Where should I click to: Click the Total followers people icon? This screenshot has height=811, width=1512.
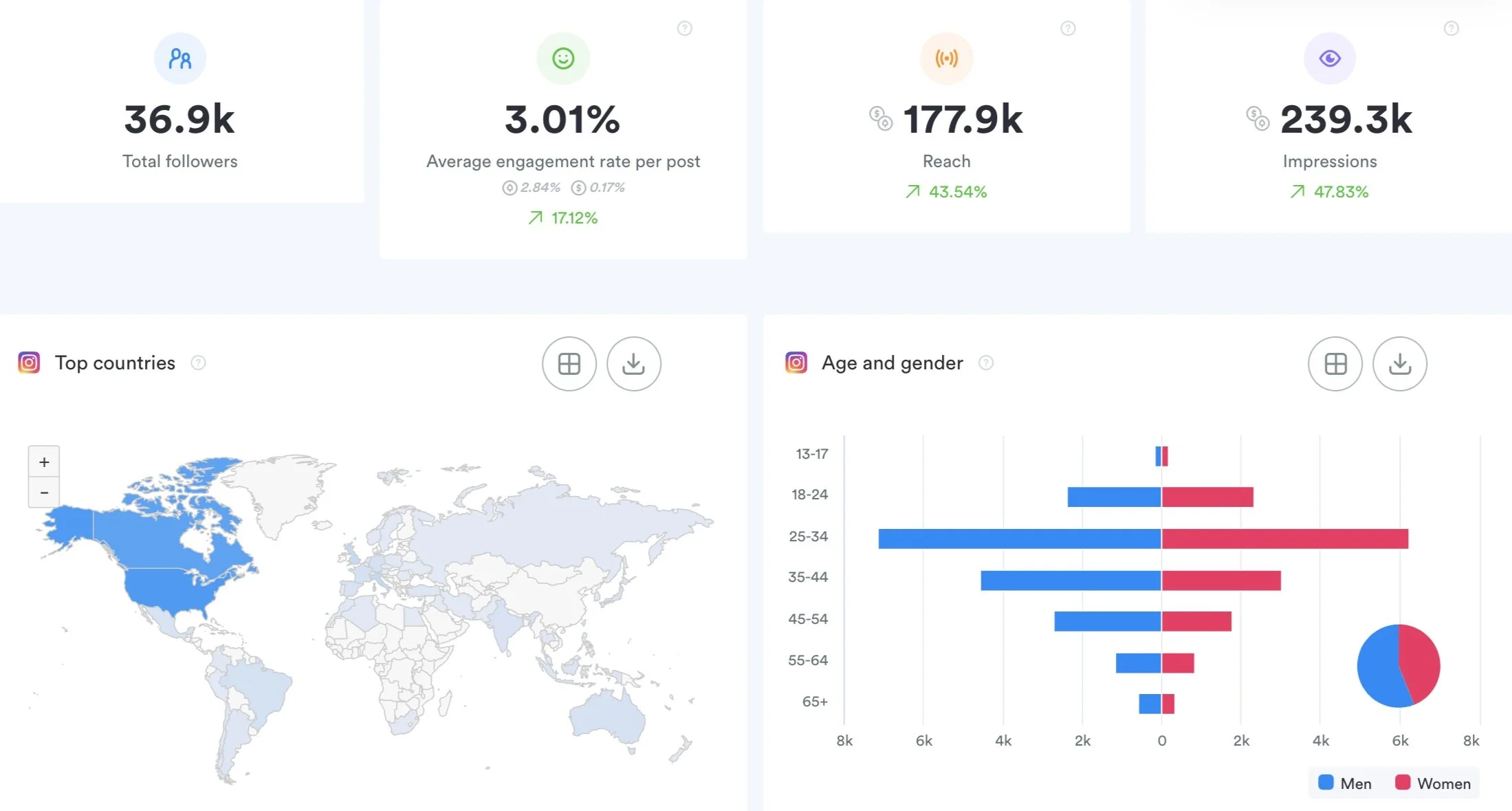(180, 58)
